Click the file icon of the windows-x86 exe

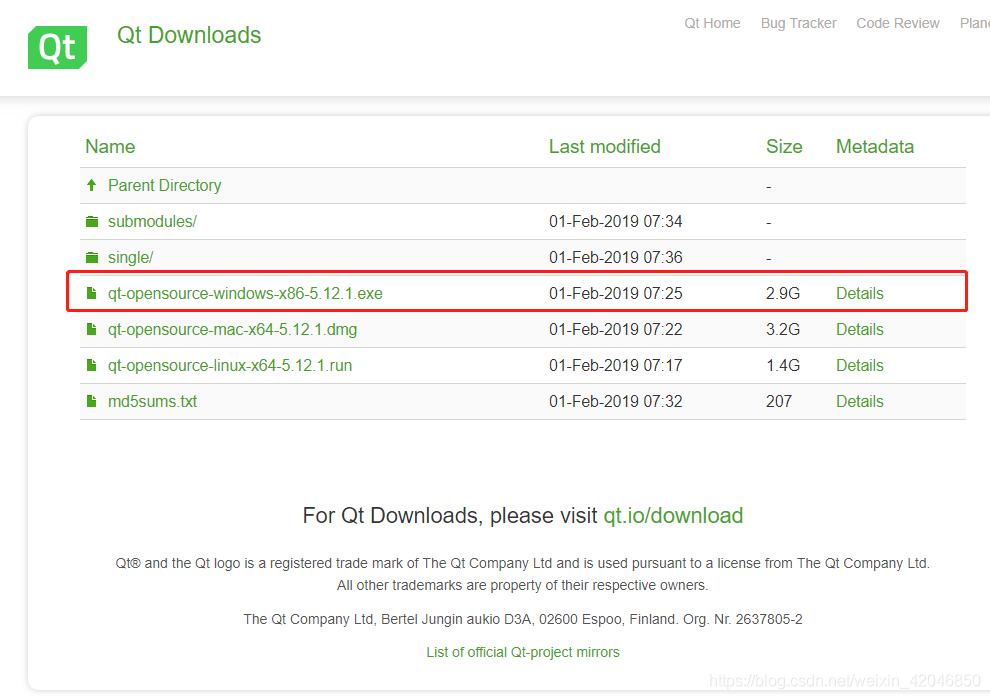[x=92, y=293]
